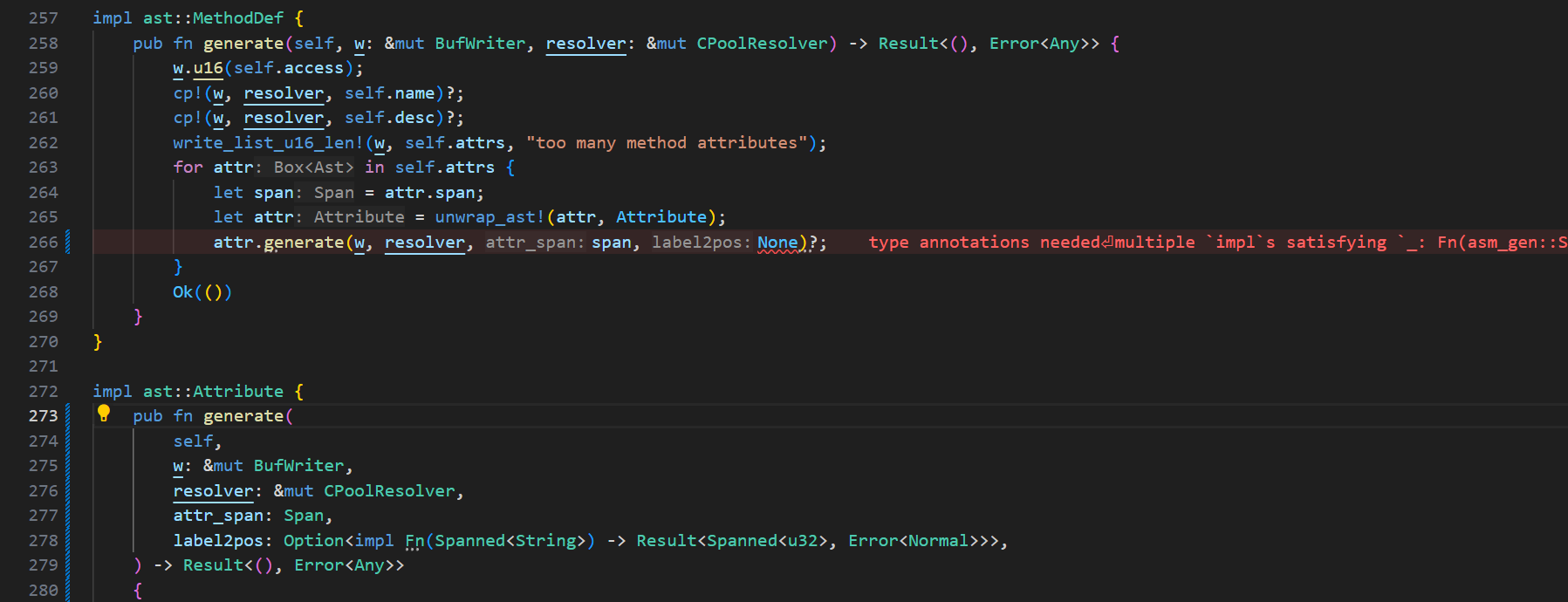Screen dimensions: 1568x602
Task: Click the blue change marker beside line 266
Action: [x=68, y=242]
